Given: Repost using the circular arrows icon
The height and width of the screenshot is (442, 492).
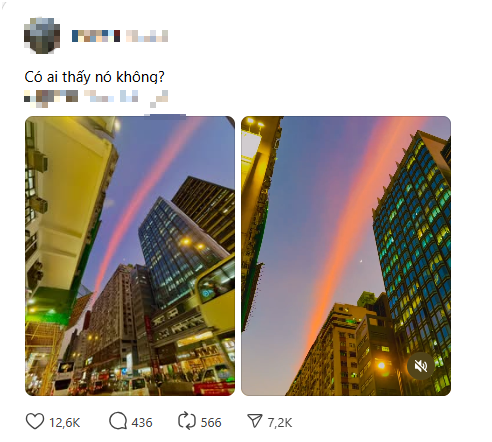Looking at the screenshot, I should (x=187, y=421).
